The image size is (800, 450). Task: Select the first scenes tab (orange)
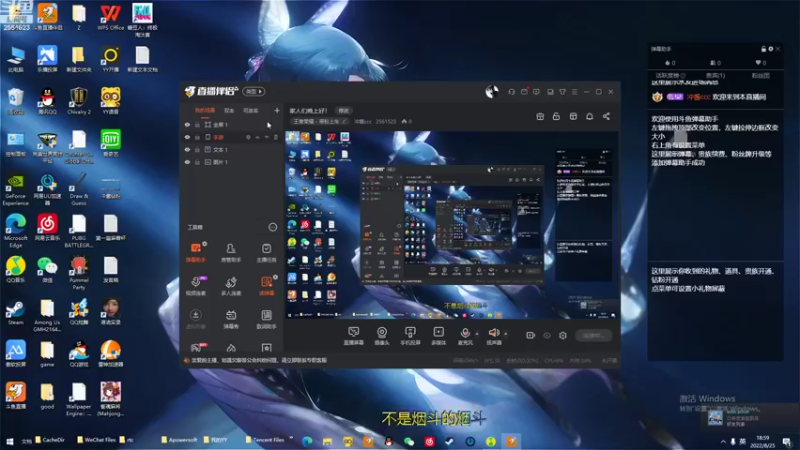tap(205, 110)
